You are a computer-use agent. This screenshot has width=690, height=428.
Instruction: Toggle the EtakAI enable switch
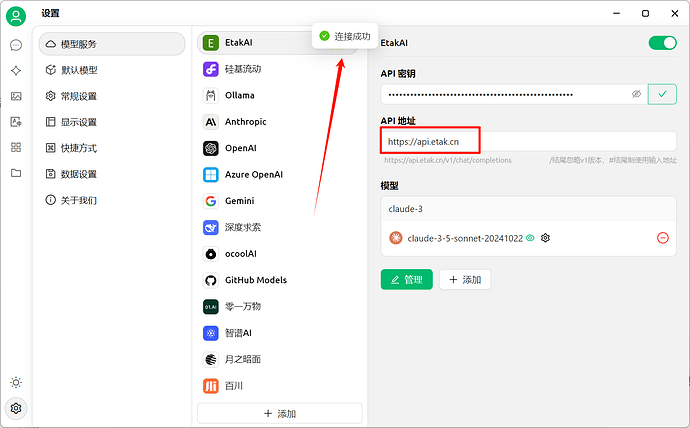click(663, 43)
